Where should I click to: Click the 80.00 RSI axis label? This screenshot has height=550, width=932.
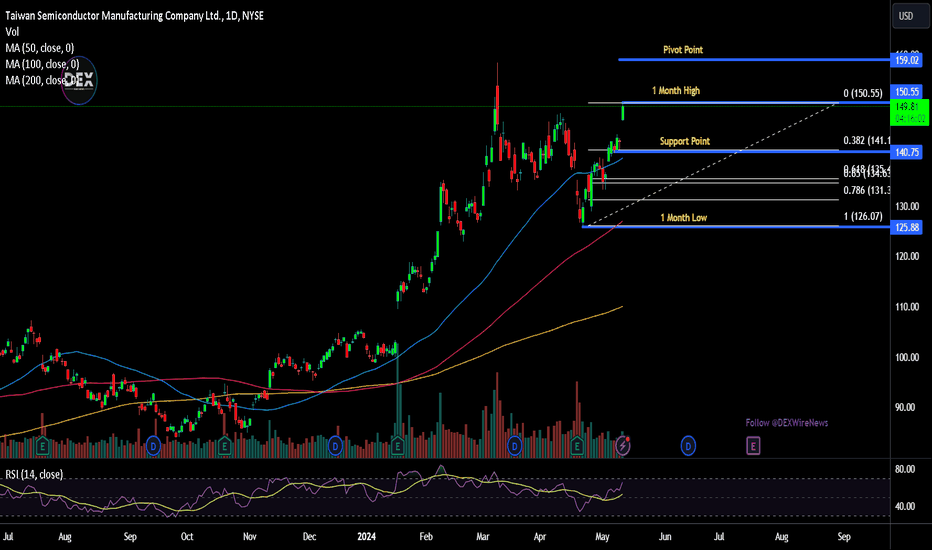coord(905,469)
